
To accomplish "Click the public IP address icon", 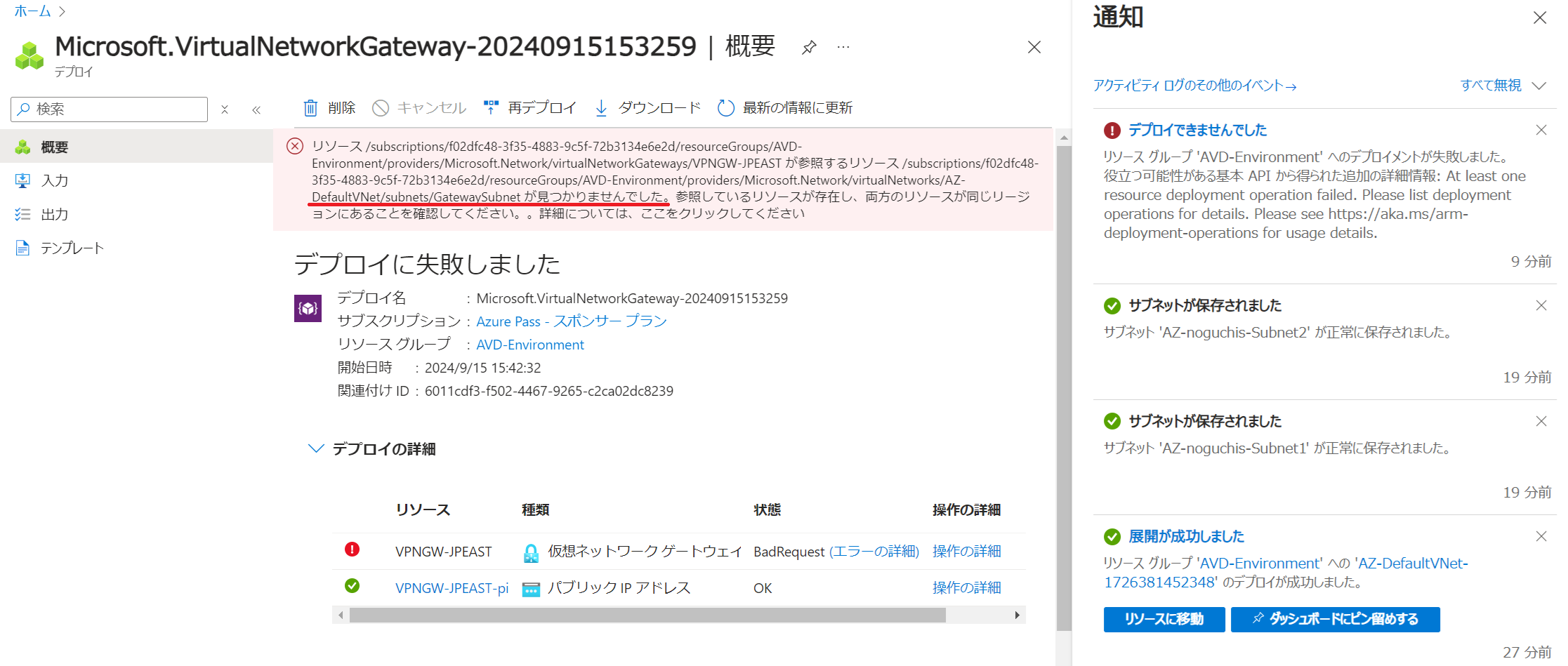I will (x=532, y=589).
